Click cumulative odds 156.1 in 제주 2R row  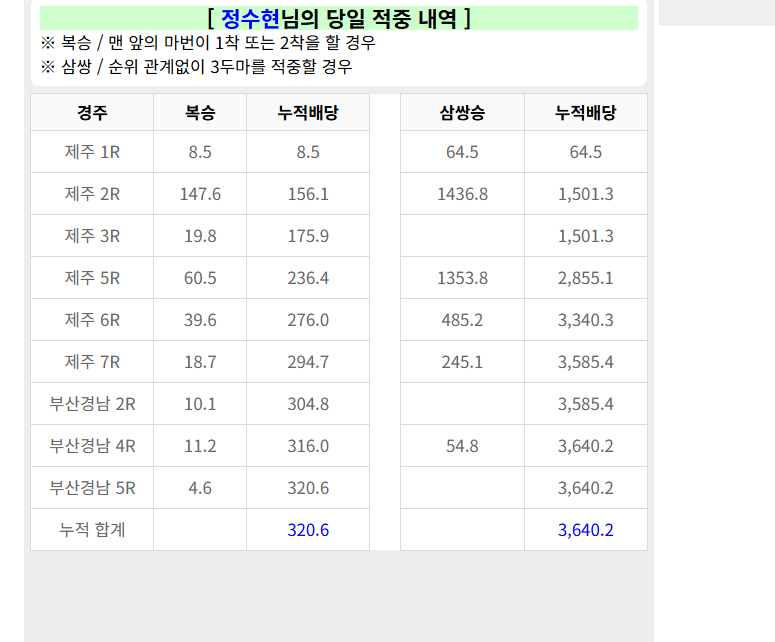point(308,194)
